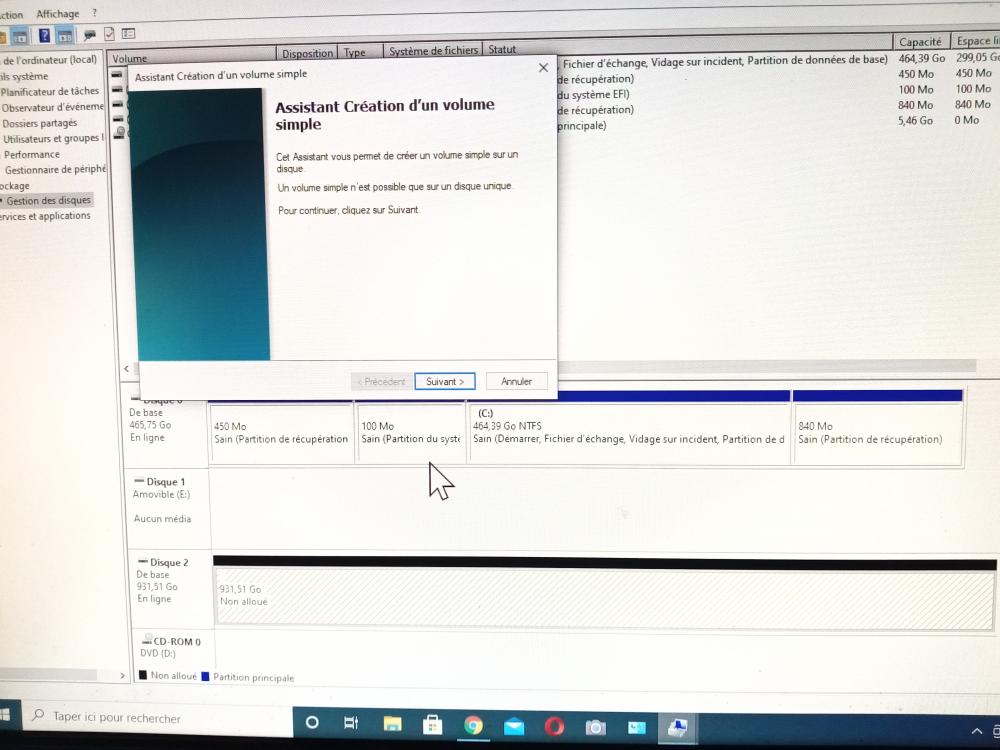Open Microsoft Store from the taskbar
The image size is (1000, 750).
pyautogui.click(x=432, y=725)
